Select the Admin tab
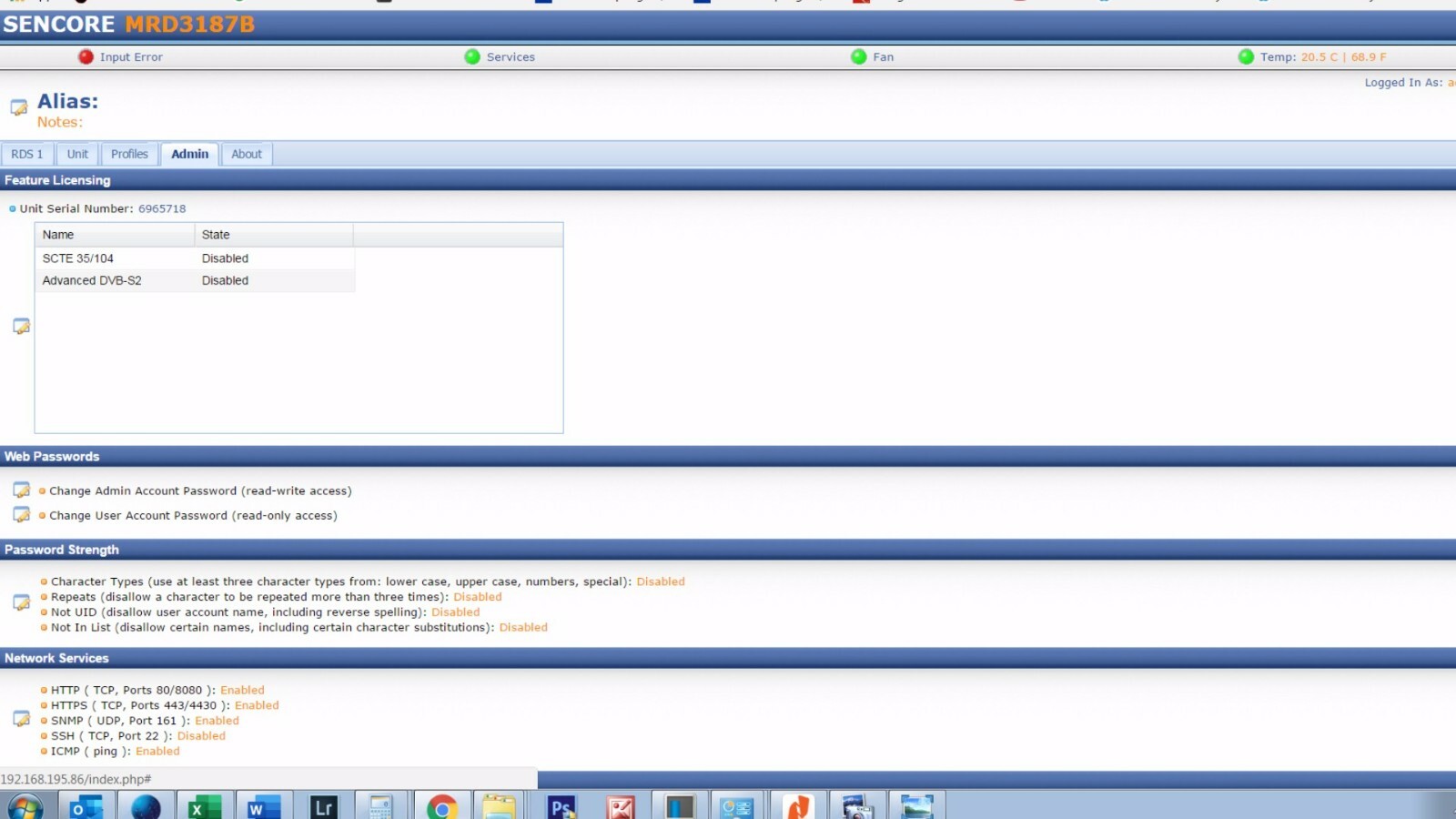 [x=189, y=154]
